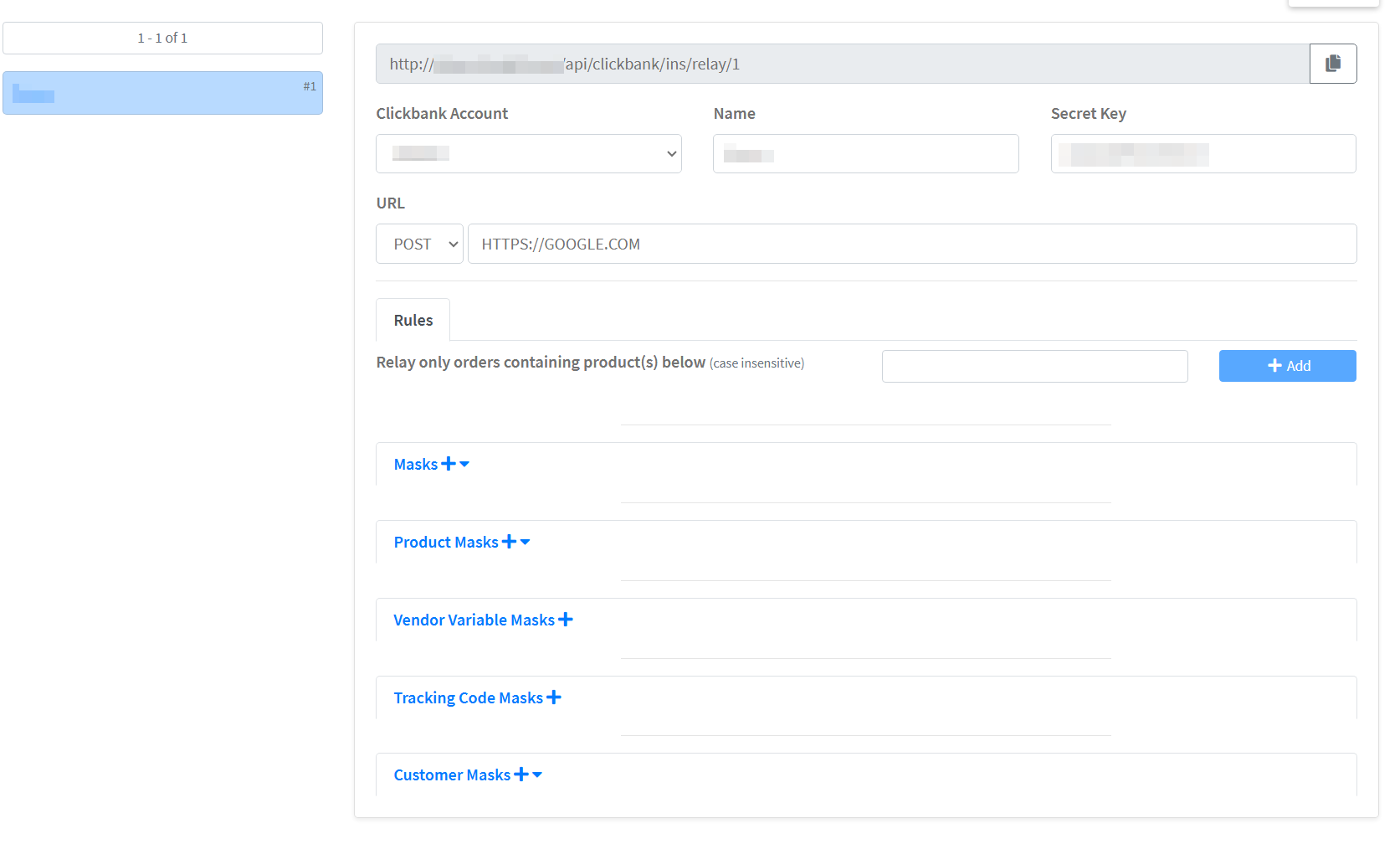Add a Vendor Variable Mask via plus icon
1400x844 pixels.
(566, 620)
